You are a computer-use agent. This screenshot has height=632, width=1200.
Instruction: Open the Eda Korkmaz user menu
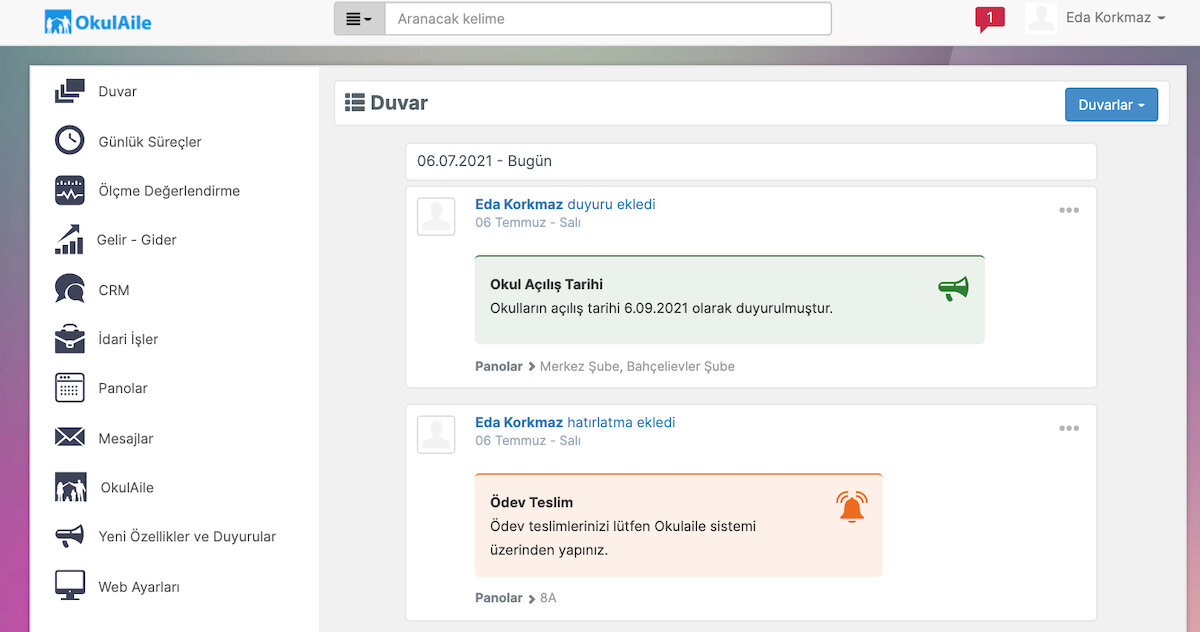[x=1116, y=18]
